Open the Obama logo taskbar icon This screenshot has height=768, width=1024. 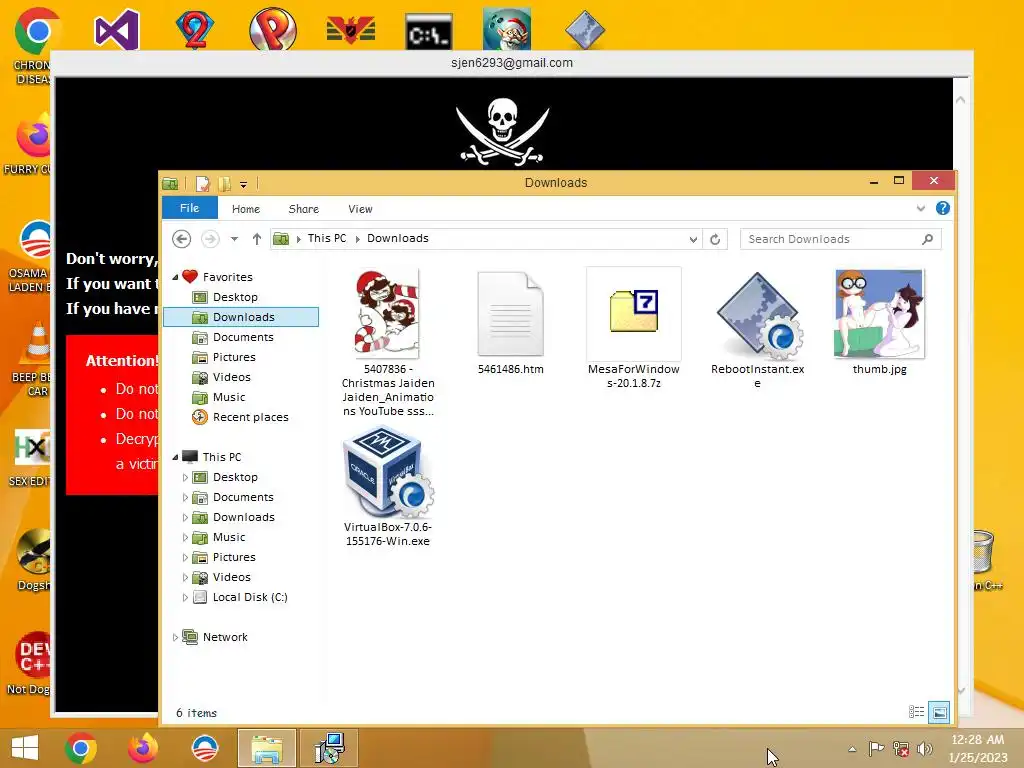coord(204,748)
